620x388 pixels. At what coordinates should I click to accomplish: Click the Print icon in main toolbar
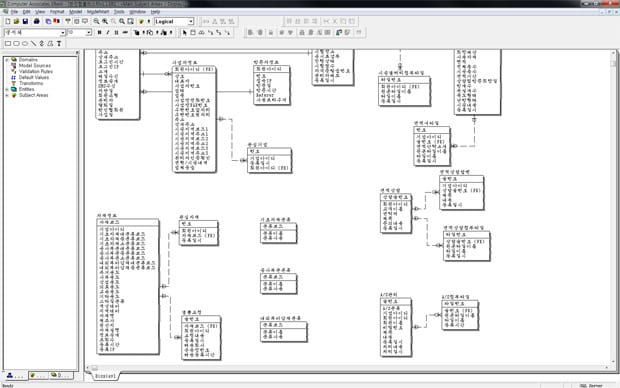point(37,21)
